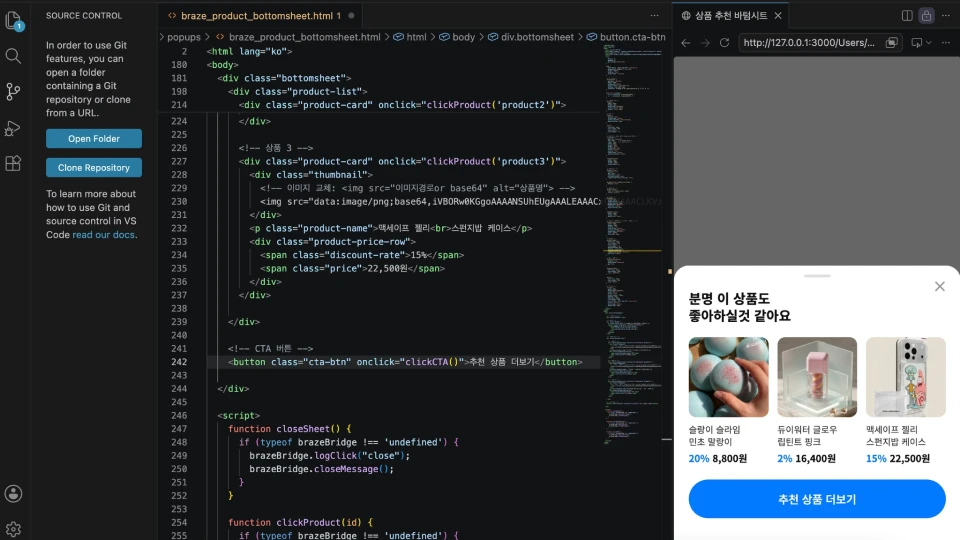The image size is (960, 540).
Task: Click the 15% 22,500원 price text
Action: (898, 459)
